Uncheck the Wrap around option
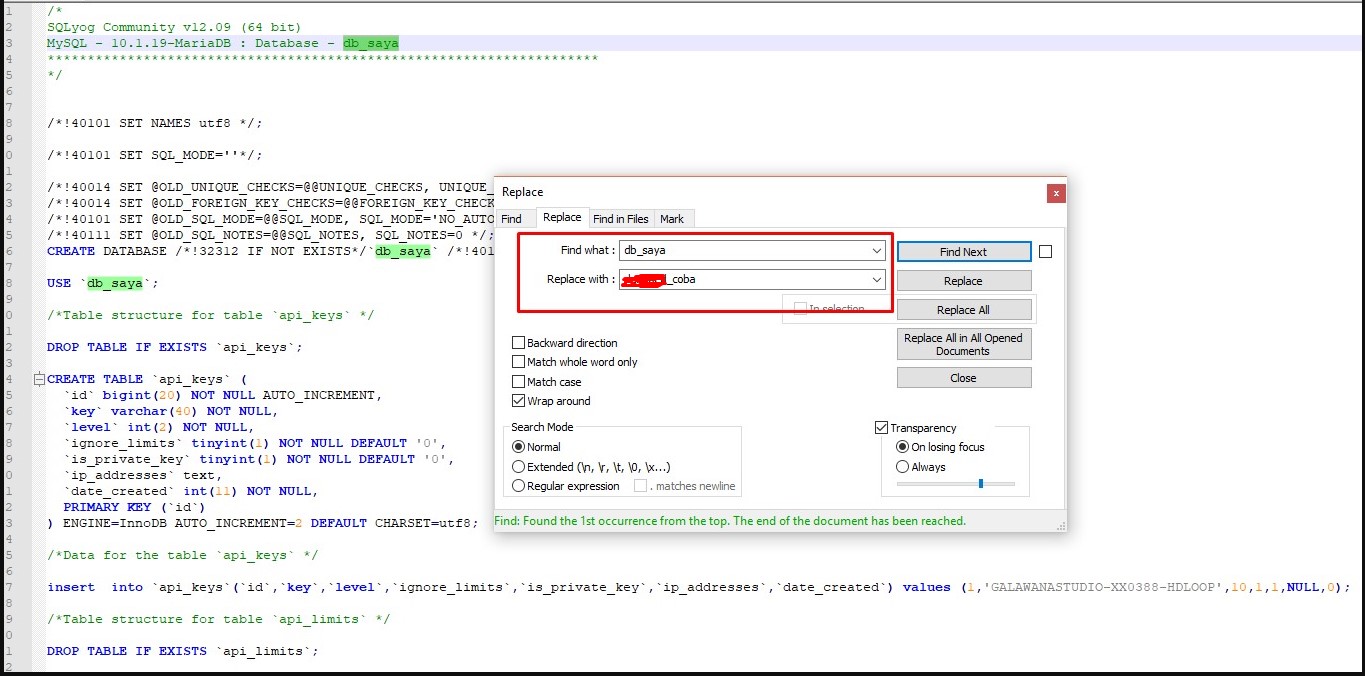The image size is (1365, 676). (519, 401)
